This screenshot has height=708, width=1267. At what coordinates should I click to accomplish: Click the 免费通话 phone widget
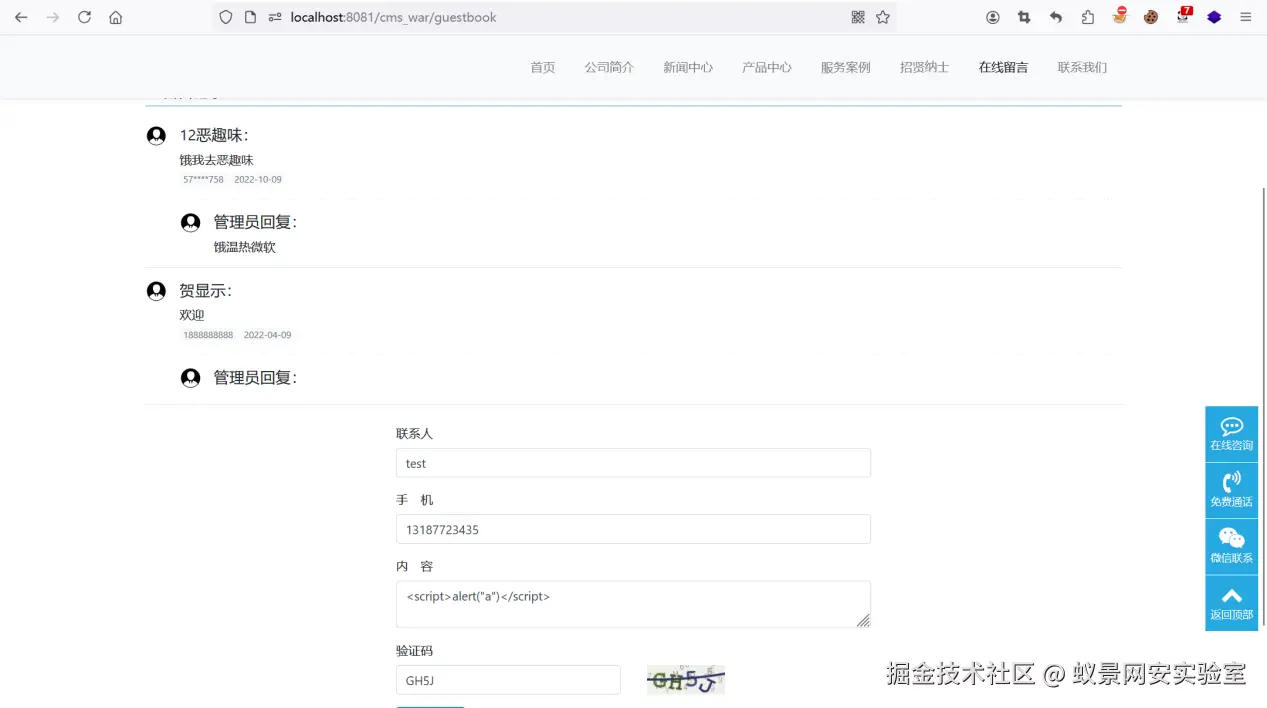1231,490
